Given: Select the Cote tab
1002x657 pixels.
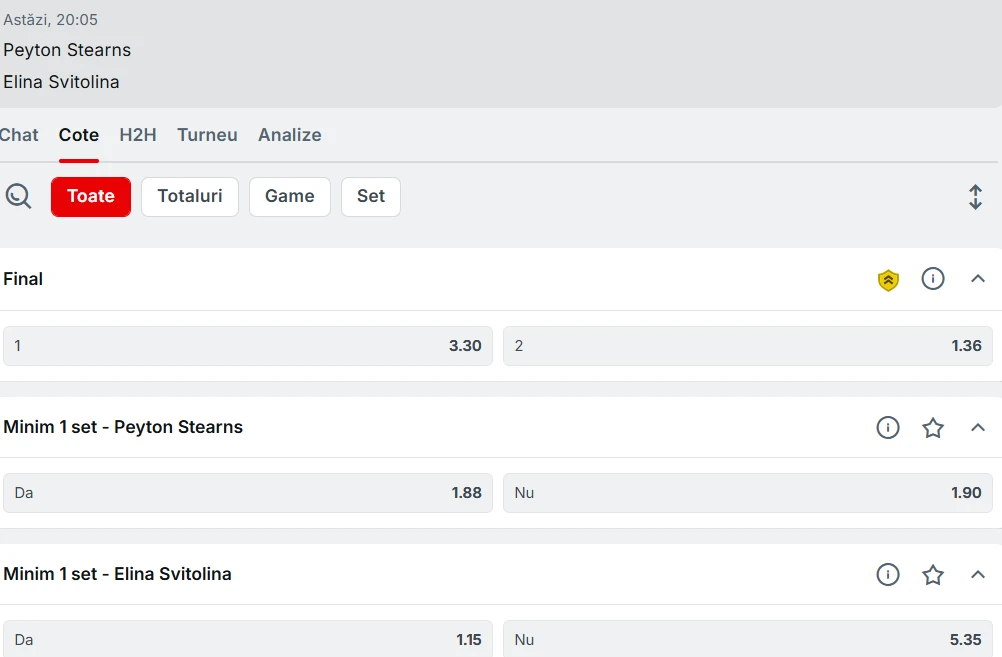Looking at the screenshot, I should 79,135.
